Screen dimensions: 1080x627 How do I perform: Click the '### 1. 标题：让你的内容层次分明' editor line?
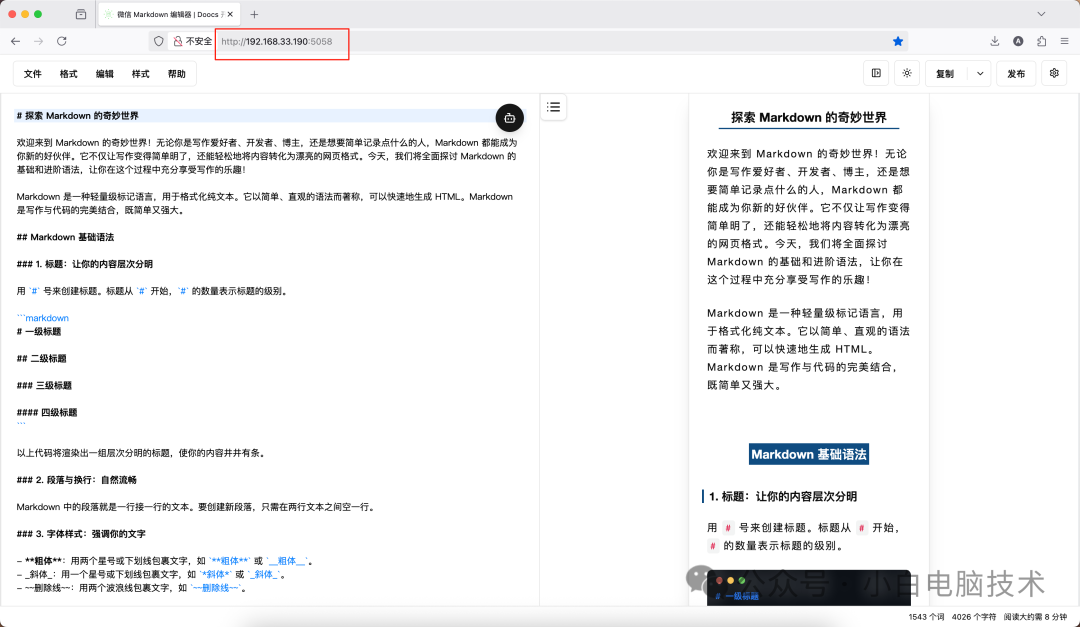click(x=85, y=264)
